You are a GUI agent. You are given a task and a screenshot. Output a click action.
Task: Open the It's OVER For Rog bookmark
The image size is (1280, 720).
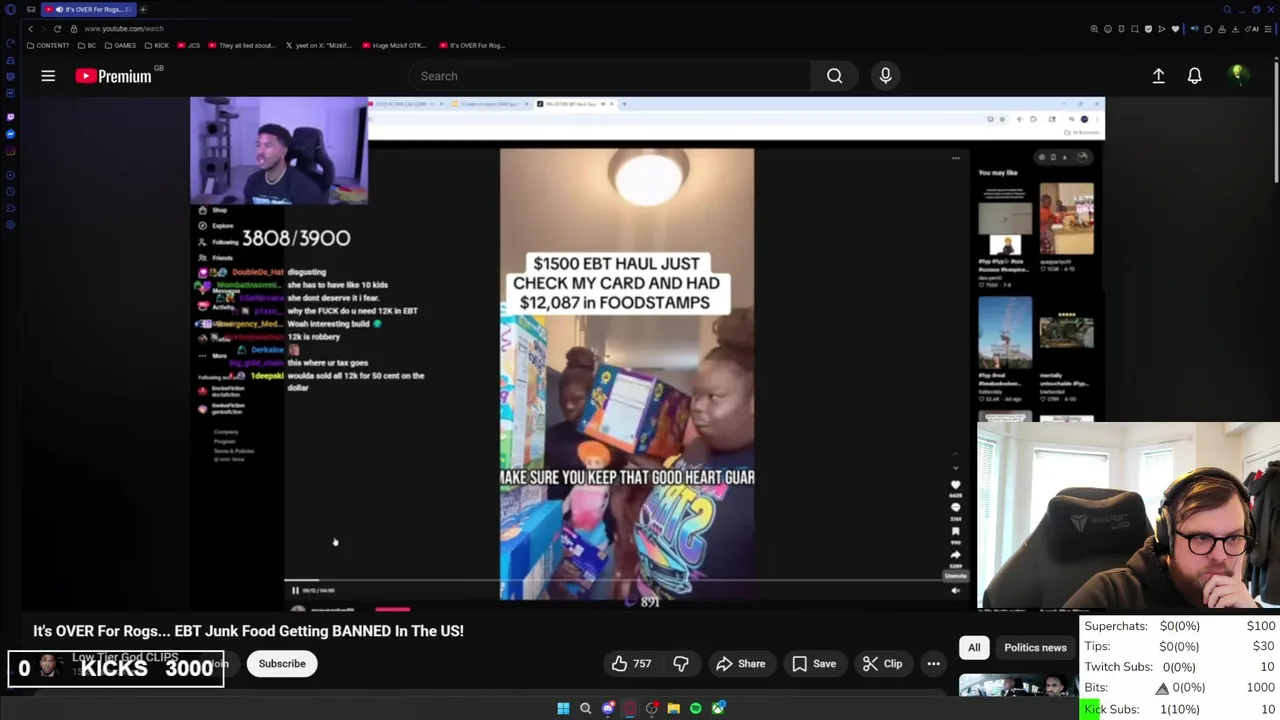pyautogui.click(x=472, y=45)
